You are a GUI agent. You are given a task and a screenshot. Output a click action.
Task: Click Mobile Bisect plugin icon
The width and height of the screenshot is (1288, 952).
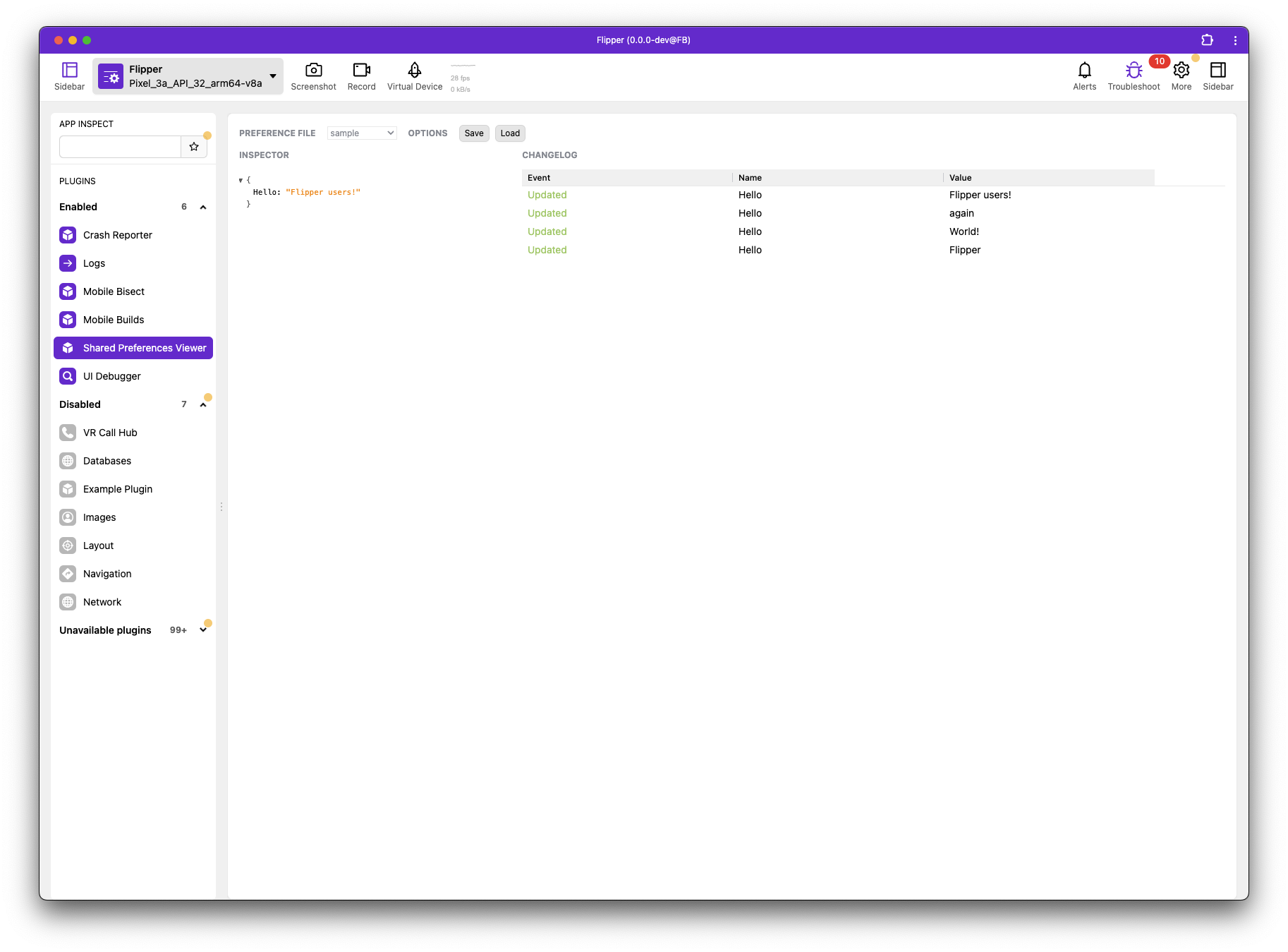click(x=68, y=291)
